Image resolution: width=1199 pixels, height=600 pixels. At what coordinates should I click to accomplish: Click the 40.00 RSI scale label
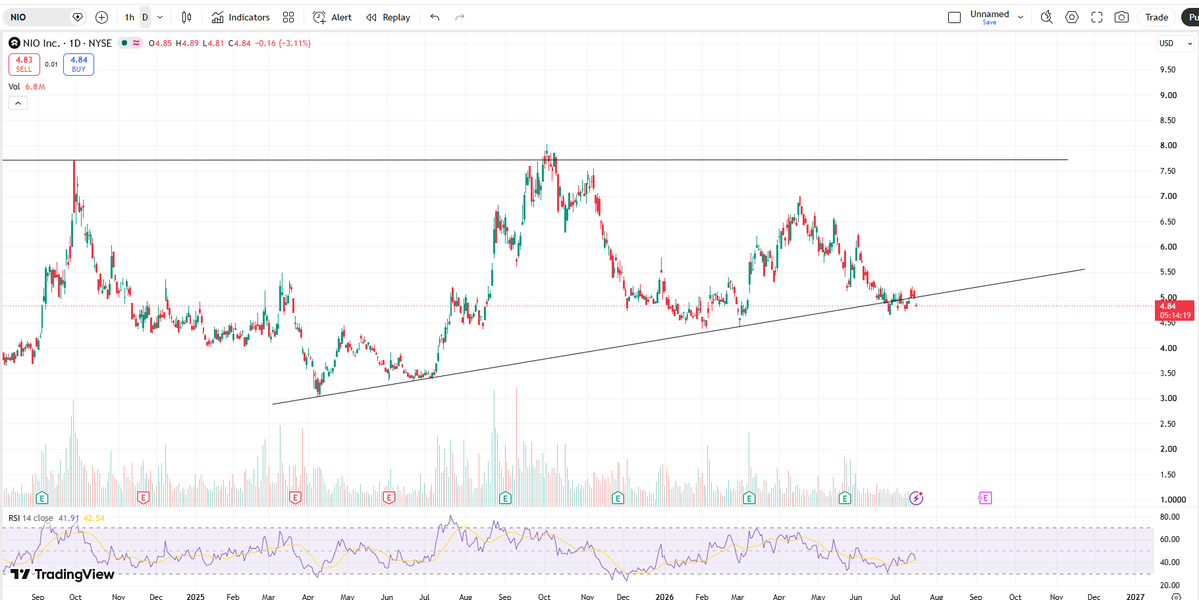(1168, 563)
